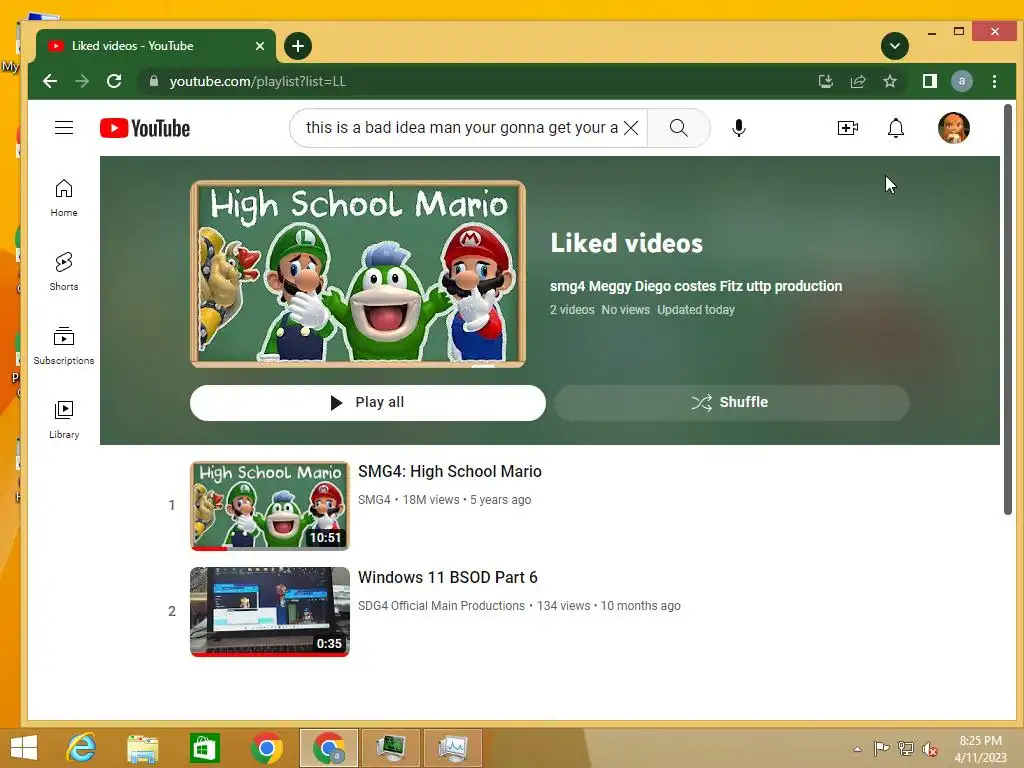Open the Windows 11 BSOD Part 6 title
This screenshot has width=1024, height=768.
pyautogui.click(x=447, y=577)
